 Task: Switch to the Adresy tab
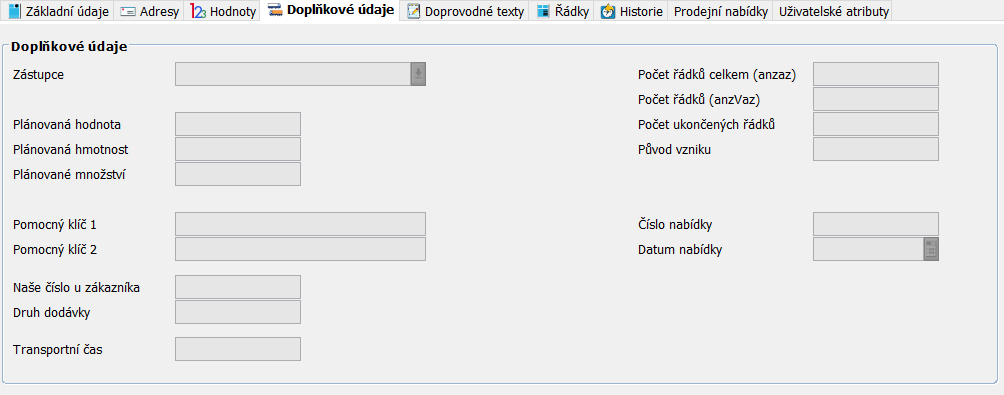149,12
